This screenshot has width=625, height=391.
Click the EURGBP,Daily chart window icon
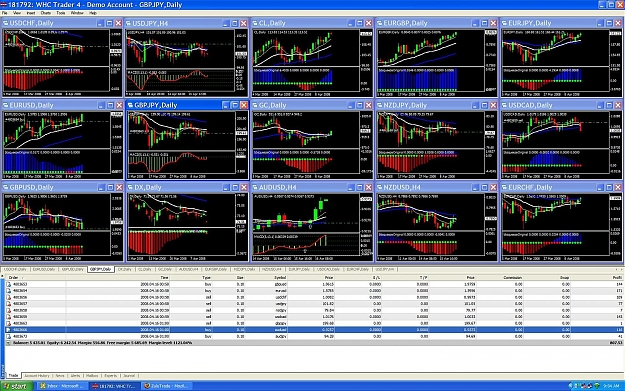click(380, 23)
